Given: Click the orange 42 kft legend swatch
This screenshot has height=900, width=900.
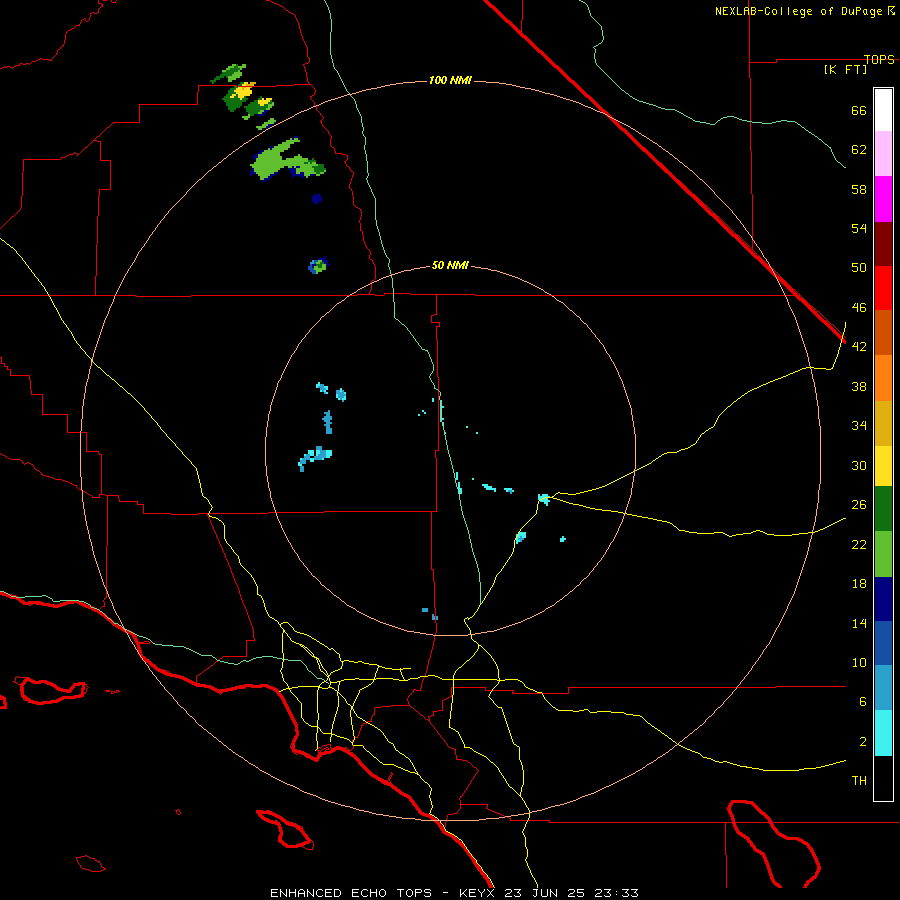Looking at the screenshot, I should [883, 378].
